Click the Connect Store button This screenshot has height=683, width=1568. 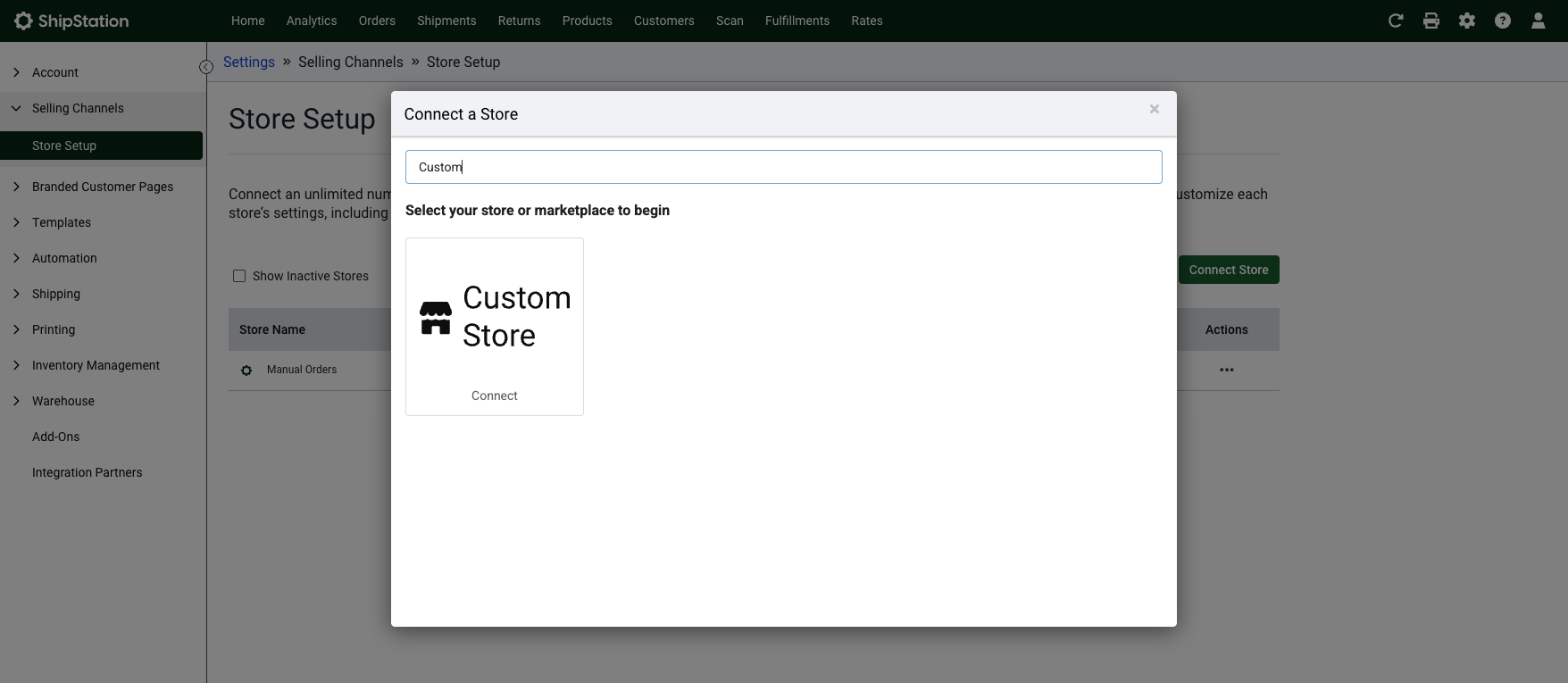1228,270
